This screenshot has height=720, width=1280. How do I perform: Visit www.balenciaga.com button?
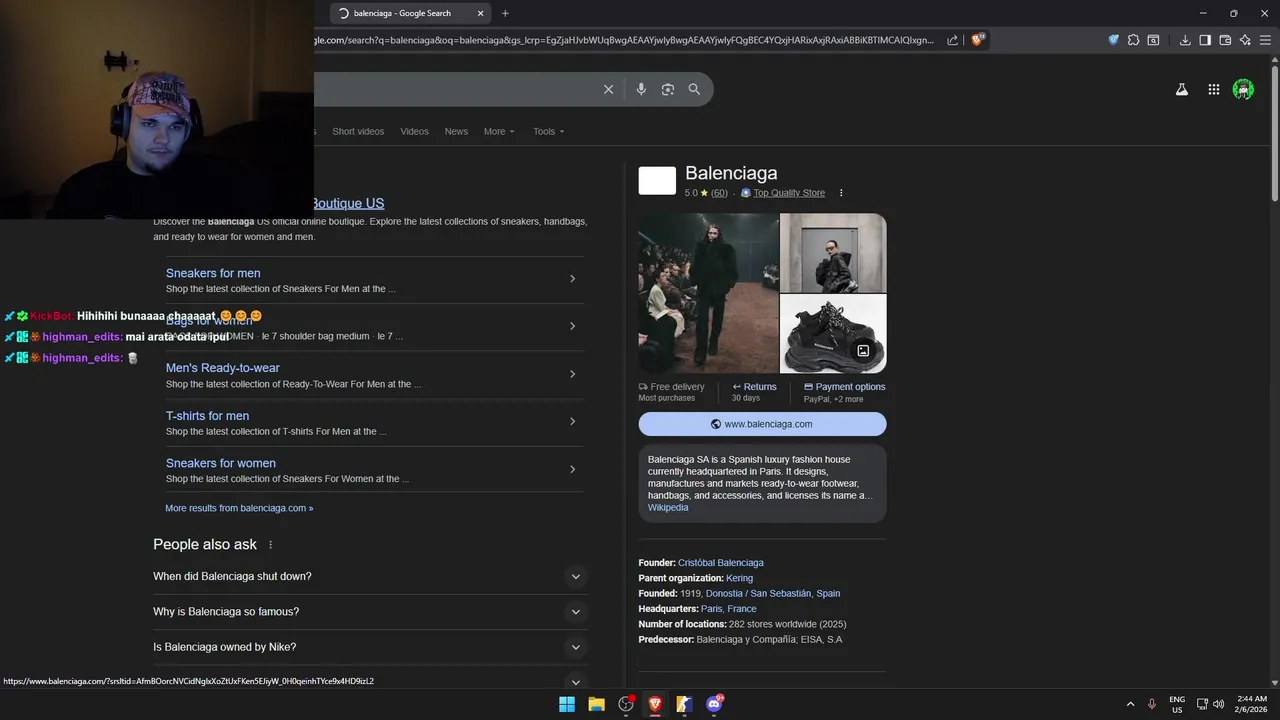(762, 424)
